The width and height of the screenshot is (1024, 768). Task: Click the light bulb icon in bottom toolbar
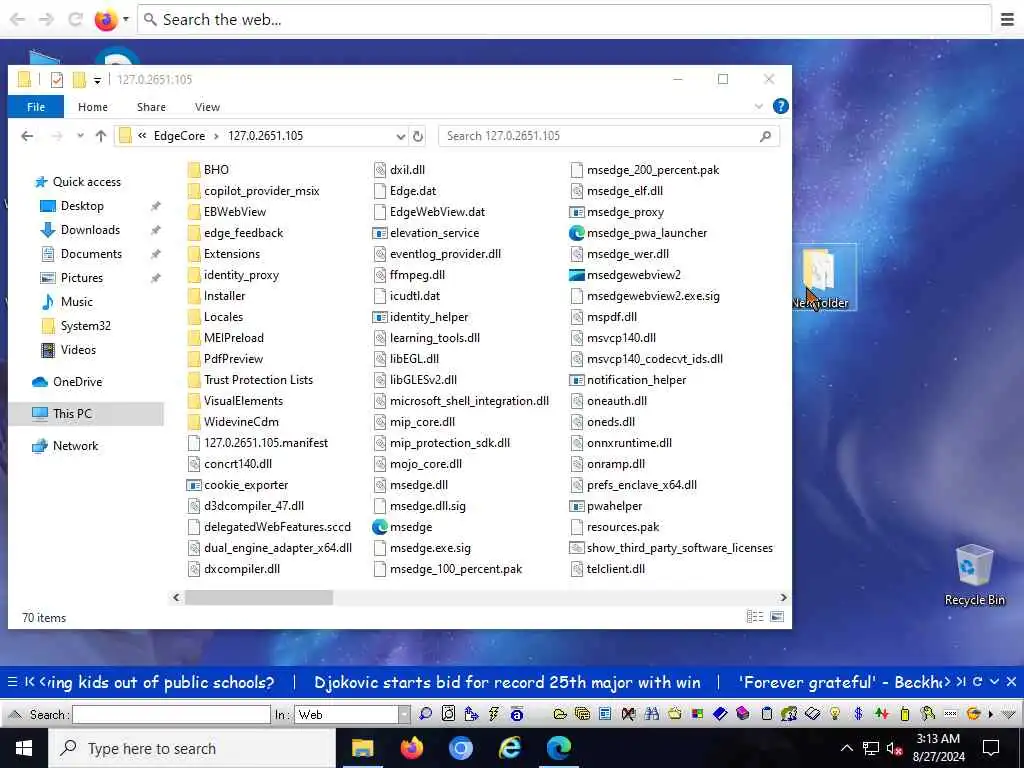835,714
